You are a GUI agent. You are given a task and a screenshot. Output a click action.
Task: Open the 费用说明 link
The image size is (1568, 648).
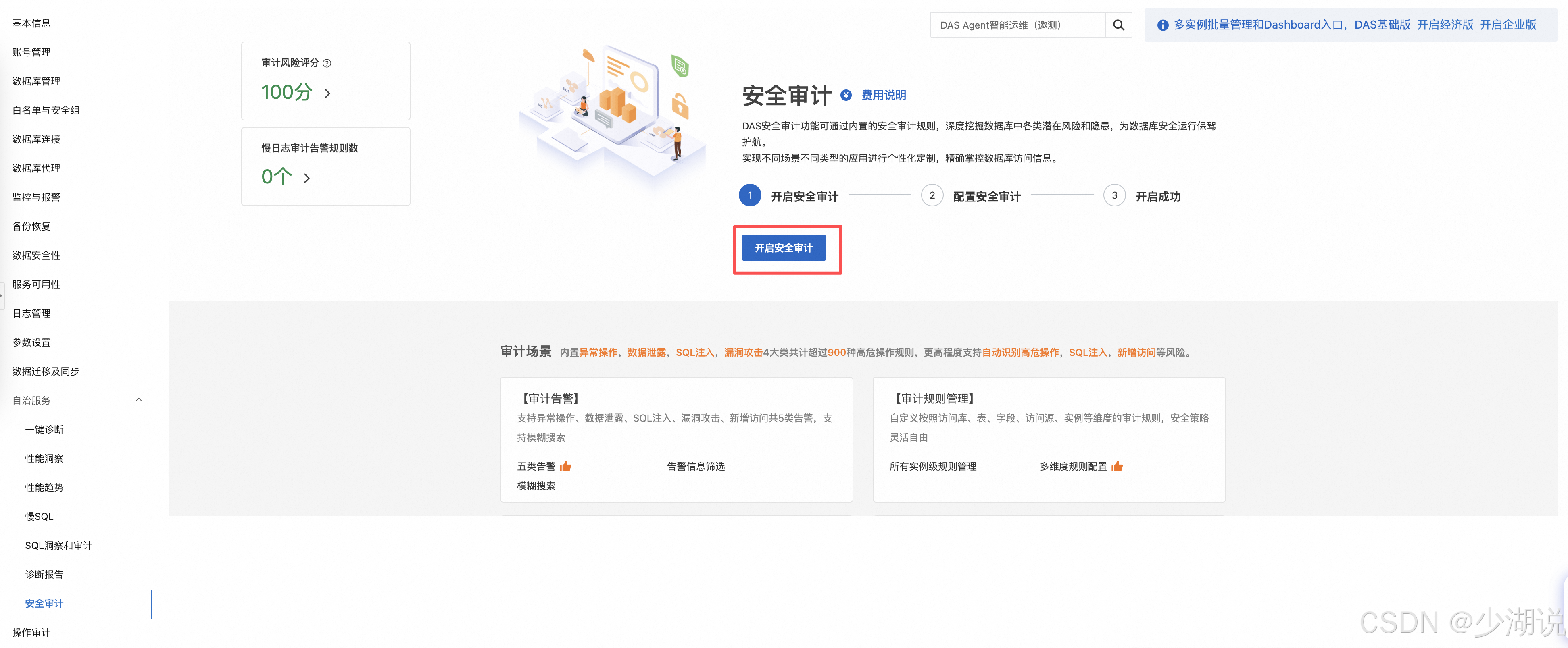883,96
